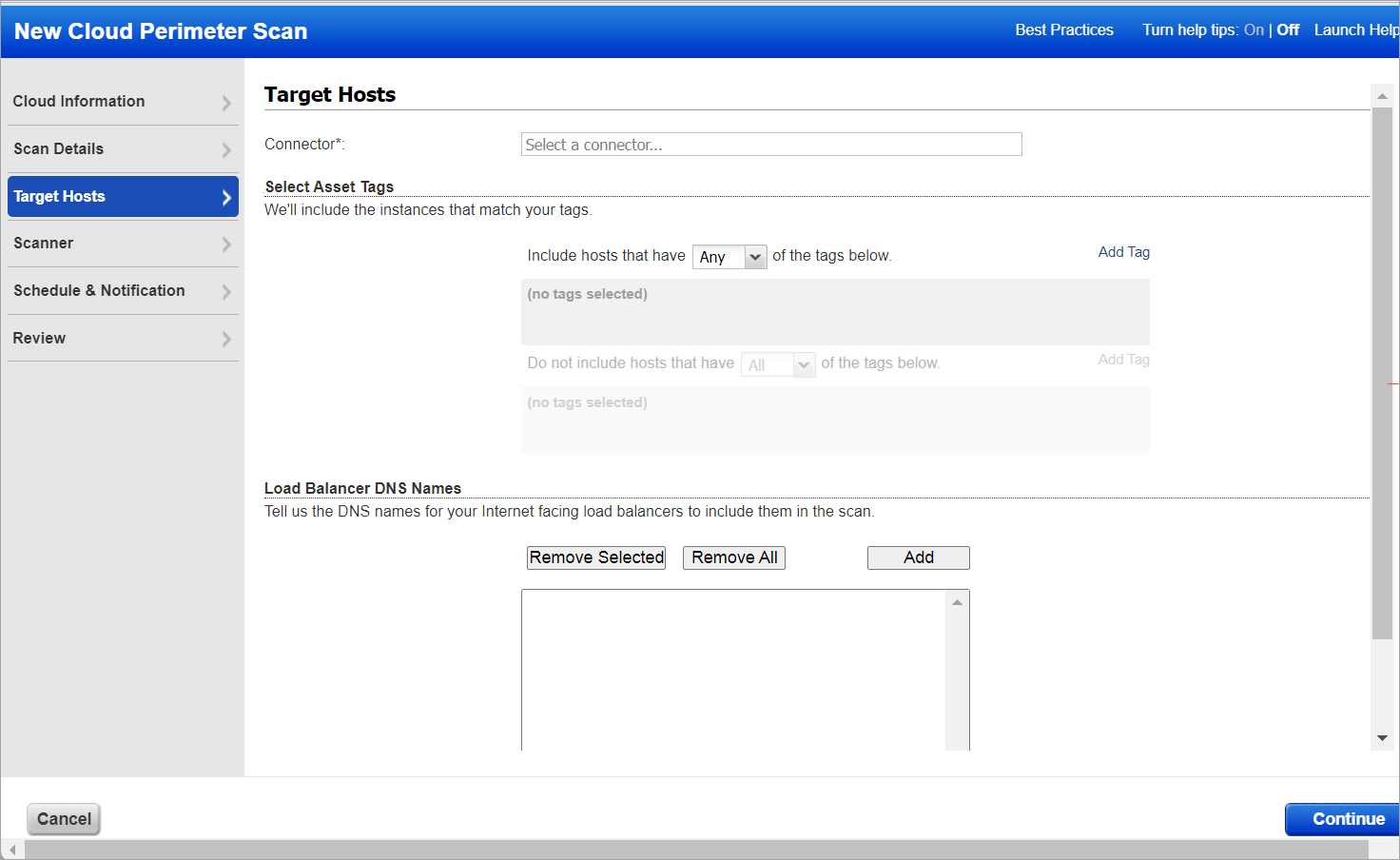Click the chevron arrow beside Scan Details
This screenshot has height=860, width=1400.
(x=226, y=150)
